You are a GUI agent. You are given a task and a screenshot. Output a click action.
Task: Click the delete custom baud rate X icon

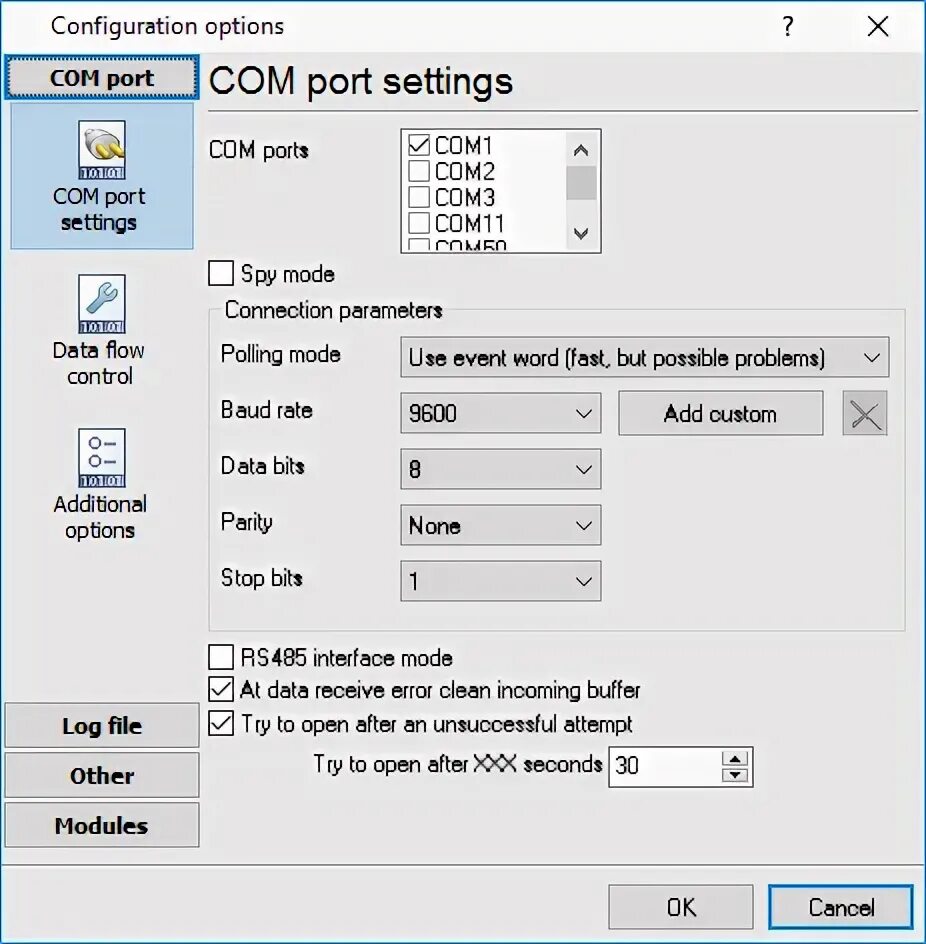865,414
